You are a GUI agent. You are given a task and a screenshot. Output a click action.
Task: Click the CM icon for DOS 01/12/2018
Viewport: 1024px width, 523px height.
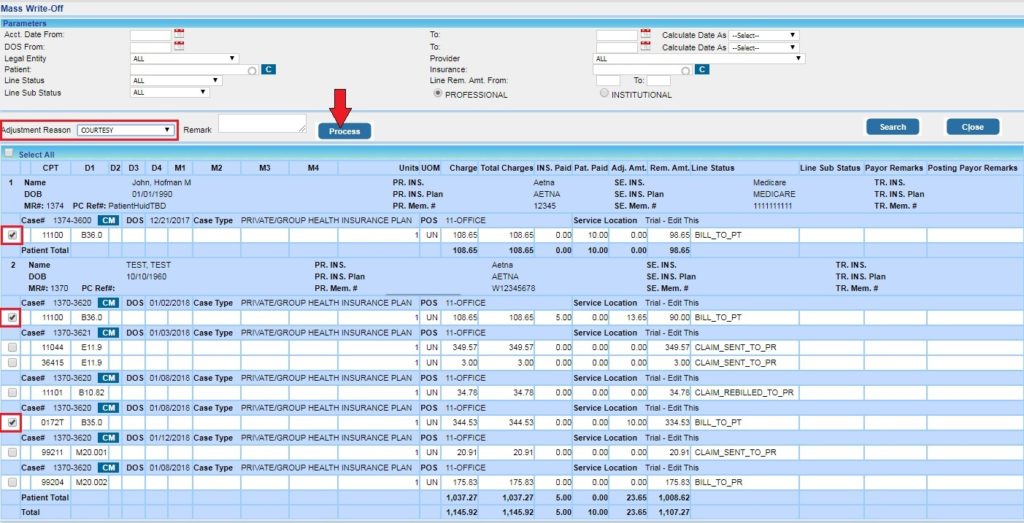107,438
